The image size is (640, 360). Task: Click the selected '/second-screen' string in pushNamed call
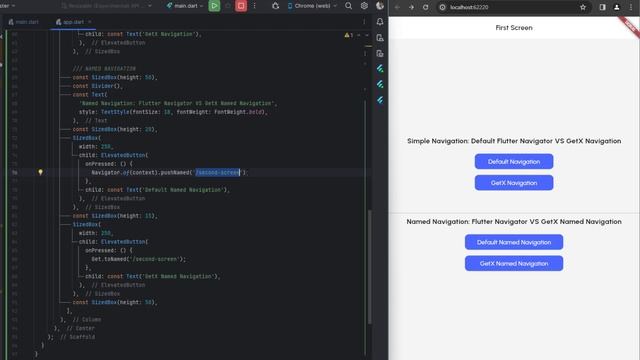pos(218,172)
